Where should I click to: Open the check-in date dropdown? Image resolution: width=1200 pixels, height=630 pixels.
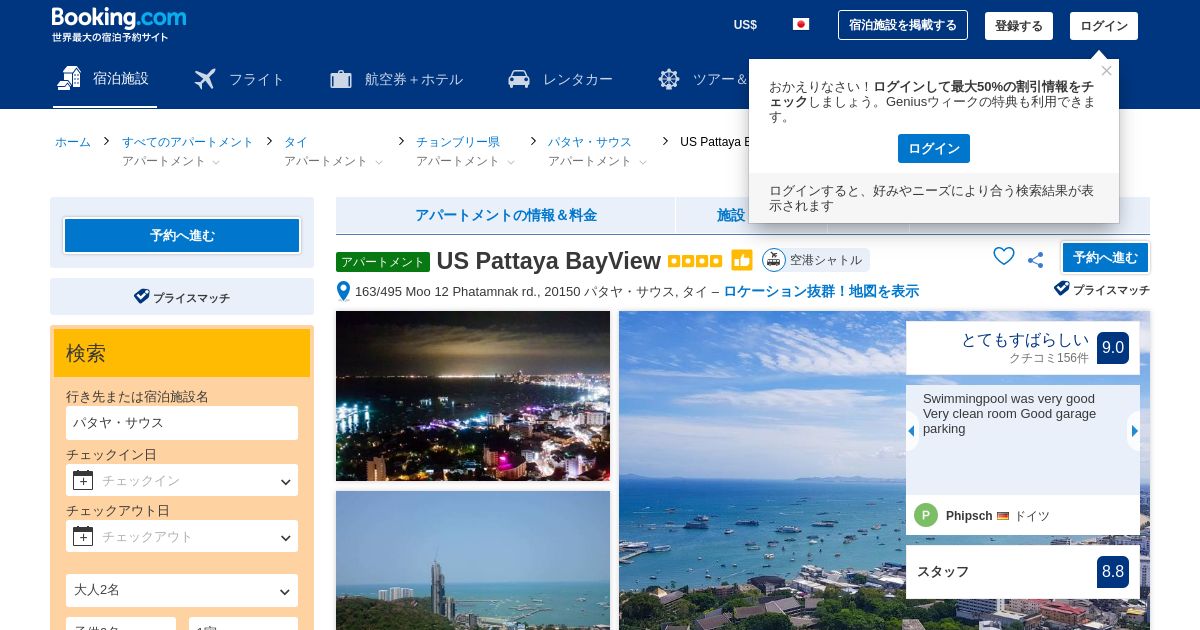(x=182, y=480)
